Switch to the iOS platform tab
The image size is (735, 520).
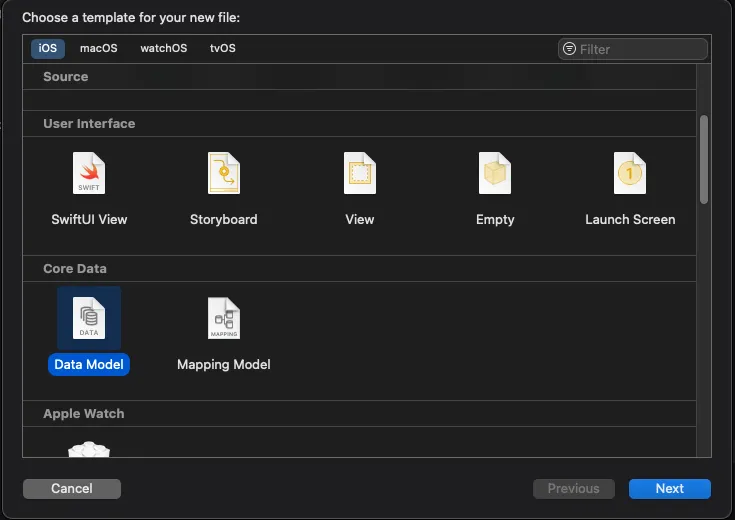pyautogui.click(x=48, y=48)
